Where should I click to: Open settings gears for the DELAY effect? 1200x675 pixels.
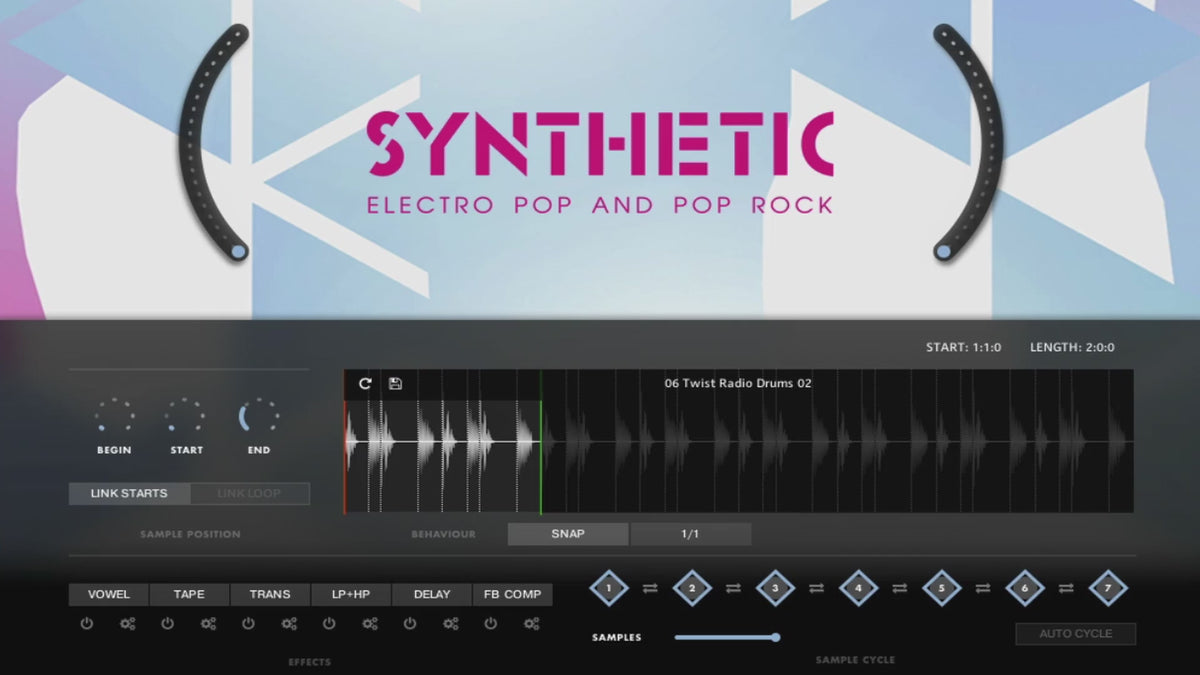451,624
